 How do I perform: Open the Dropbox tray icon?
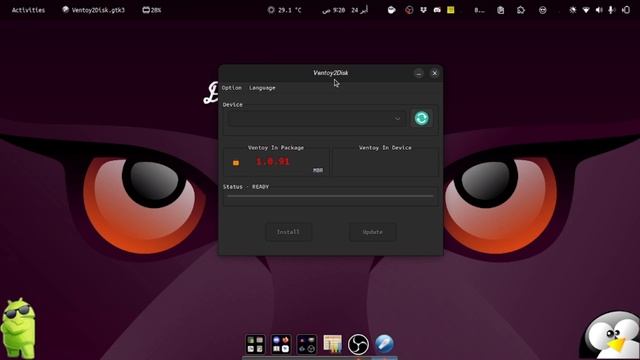pos(423,10)
